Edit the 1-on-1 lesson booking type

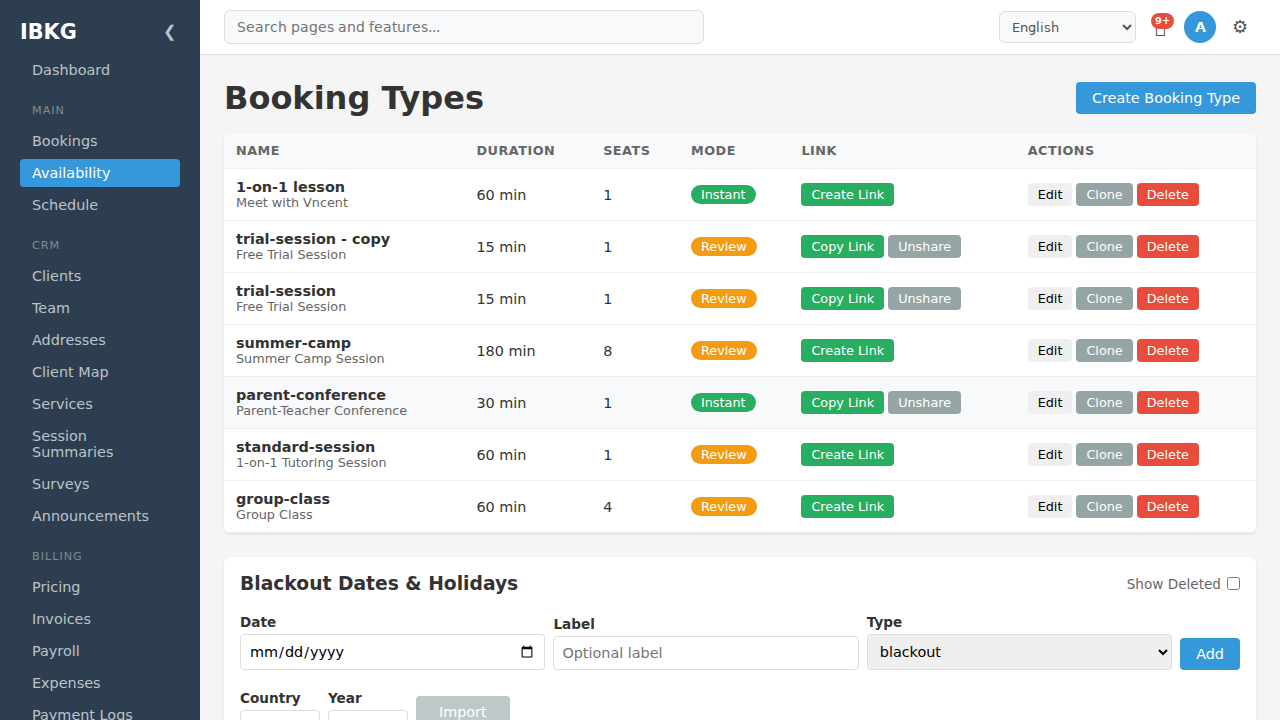pyautogui.click(x=1050, y=195)
